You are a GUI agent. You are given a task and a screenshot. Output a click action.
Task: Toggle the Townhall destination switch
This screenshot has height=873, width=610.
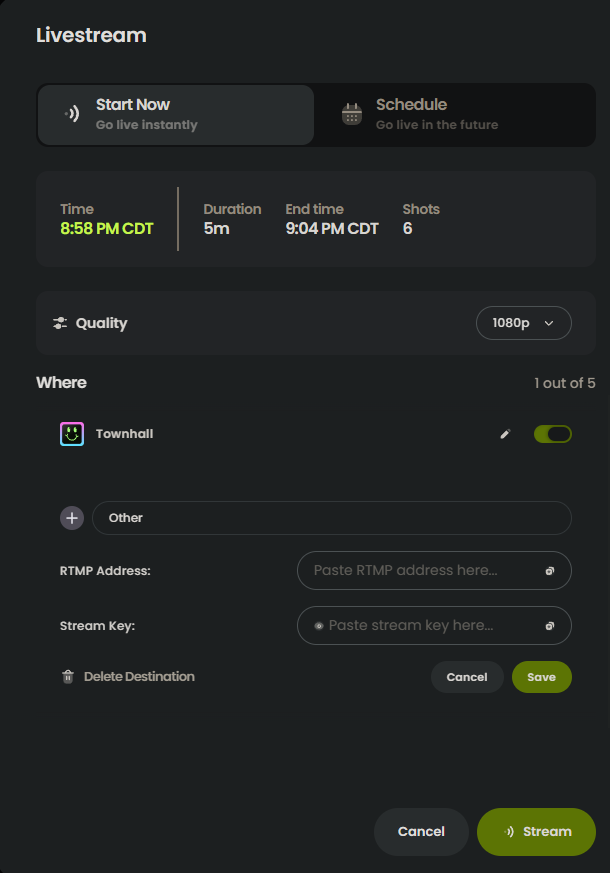coord(553,434)
